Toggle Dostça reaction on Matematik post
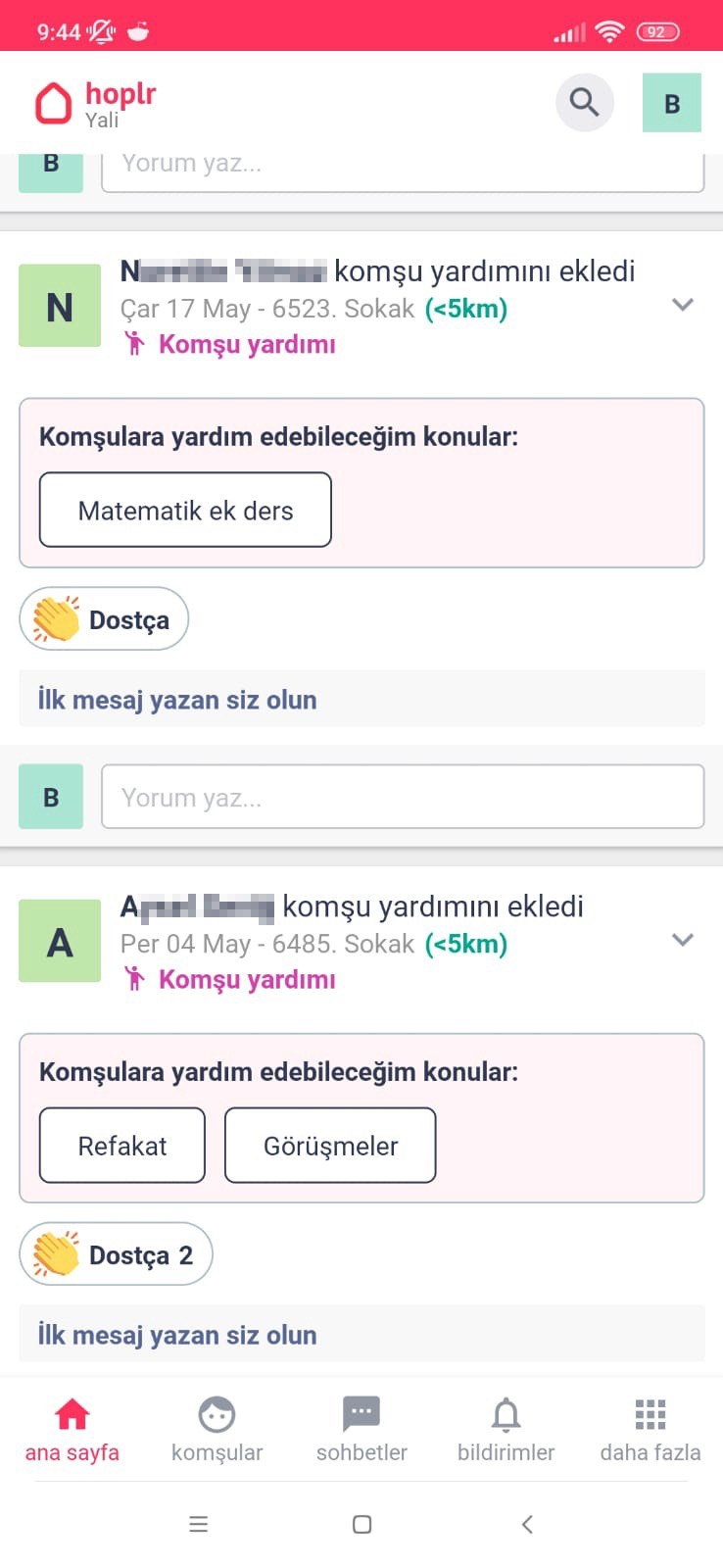The image size is (723, 1568). [104, 619]
